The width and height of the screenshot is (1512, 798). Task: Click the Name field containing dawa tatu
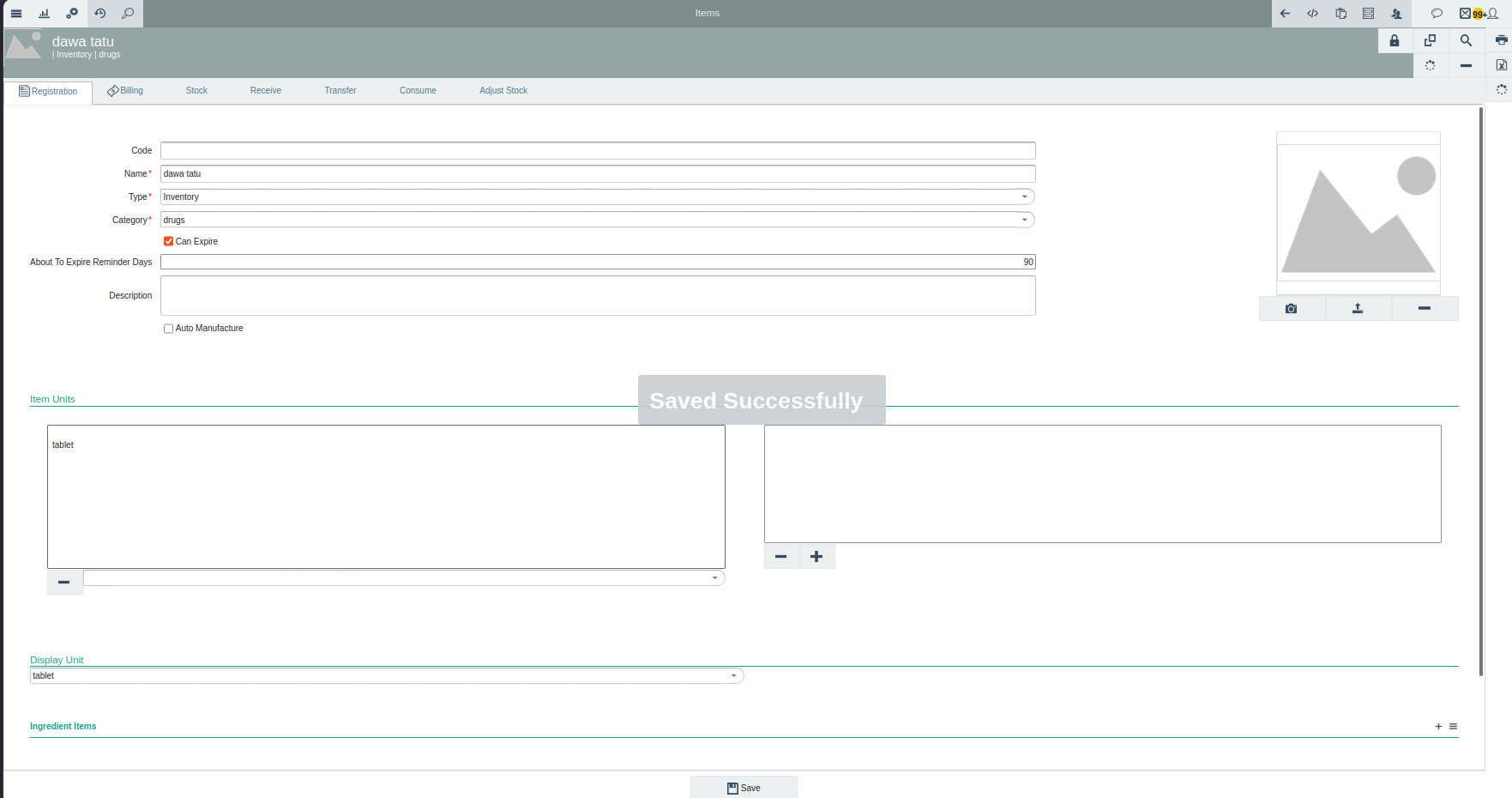(x=598, y=174)
